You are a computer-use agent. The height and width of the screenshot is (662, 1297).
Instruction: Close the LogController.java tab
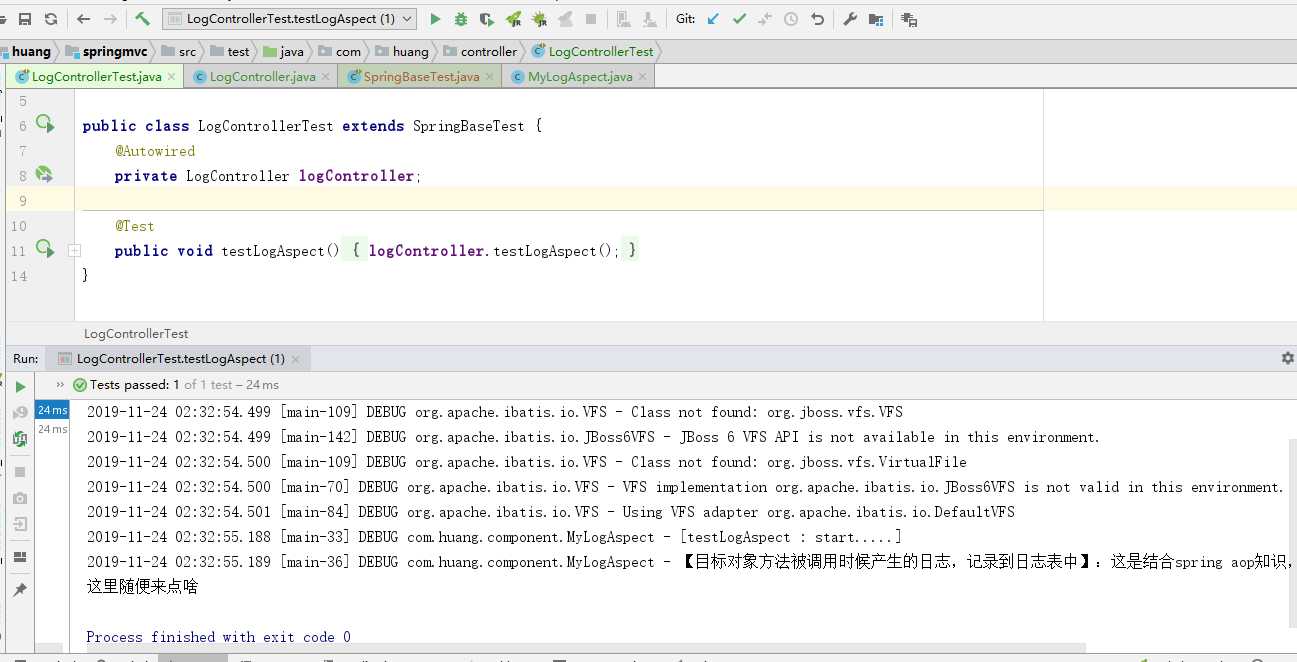pyautogui.click(x=326, y=76)
